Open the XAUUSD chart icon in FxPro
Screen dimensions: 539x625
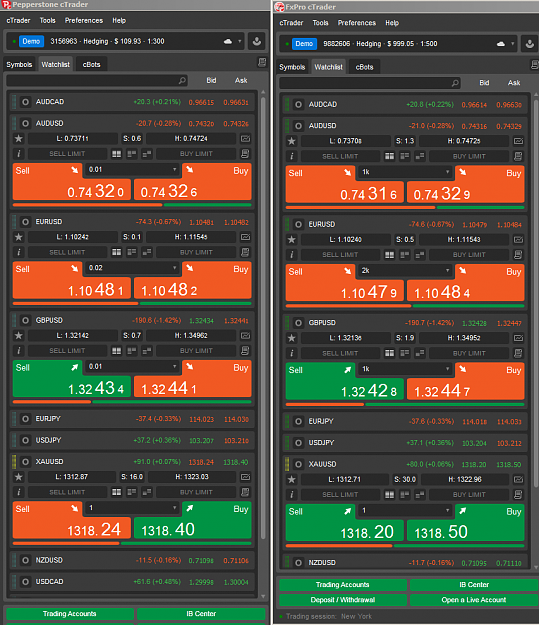[518, 480]
